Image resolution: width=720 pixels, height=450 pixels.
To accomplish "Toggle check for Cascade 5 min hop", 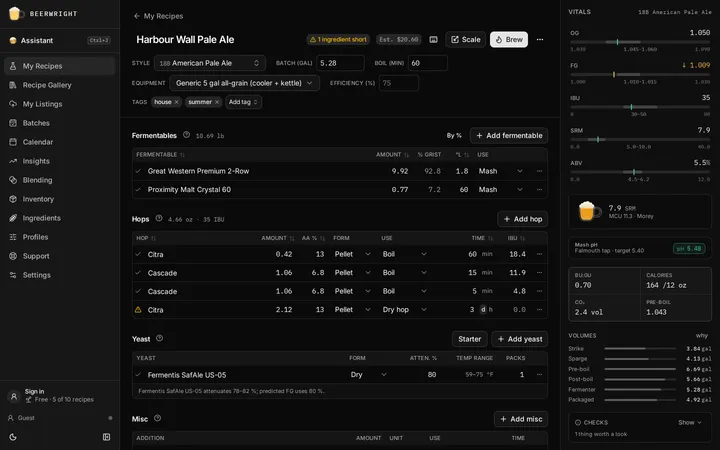I will [138, 291].
